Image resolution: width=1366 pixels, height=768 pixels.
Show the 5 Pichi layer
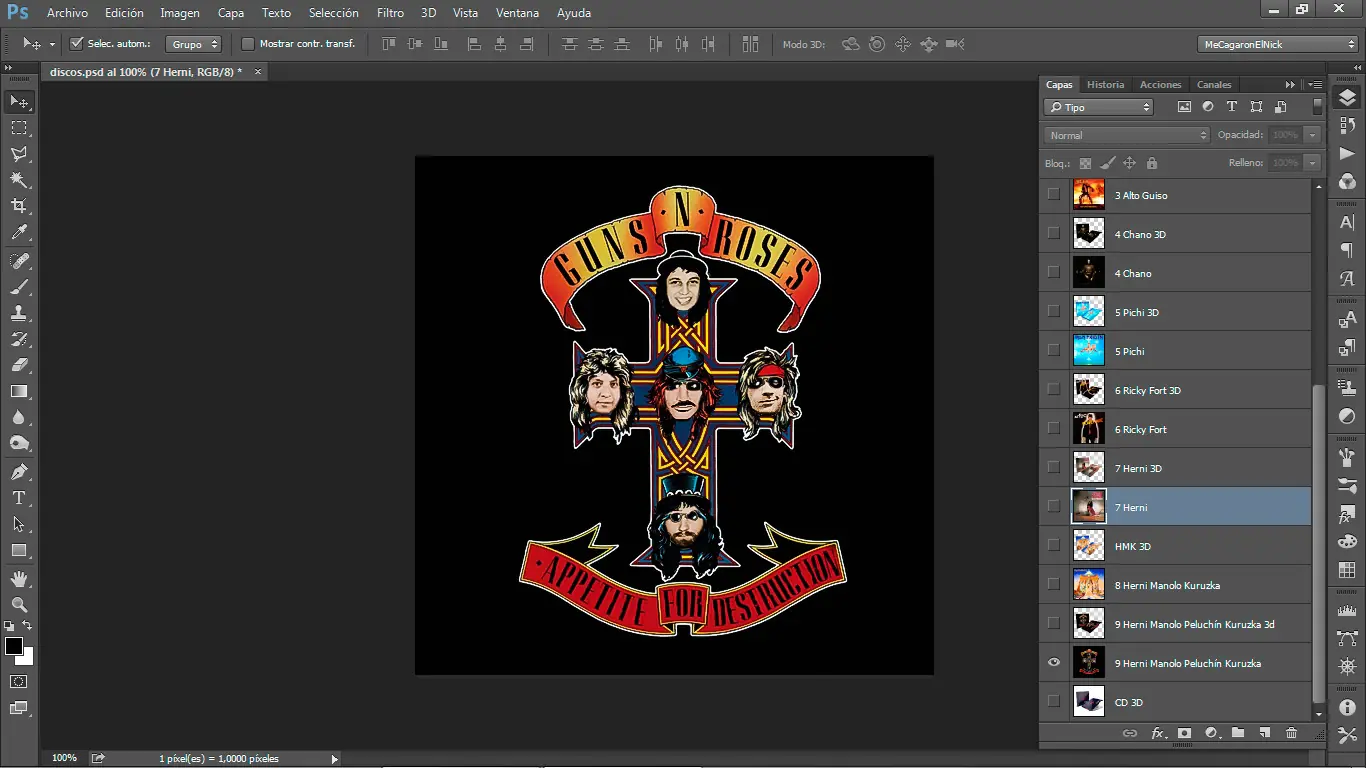[x=1054, y=350]
